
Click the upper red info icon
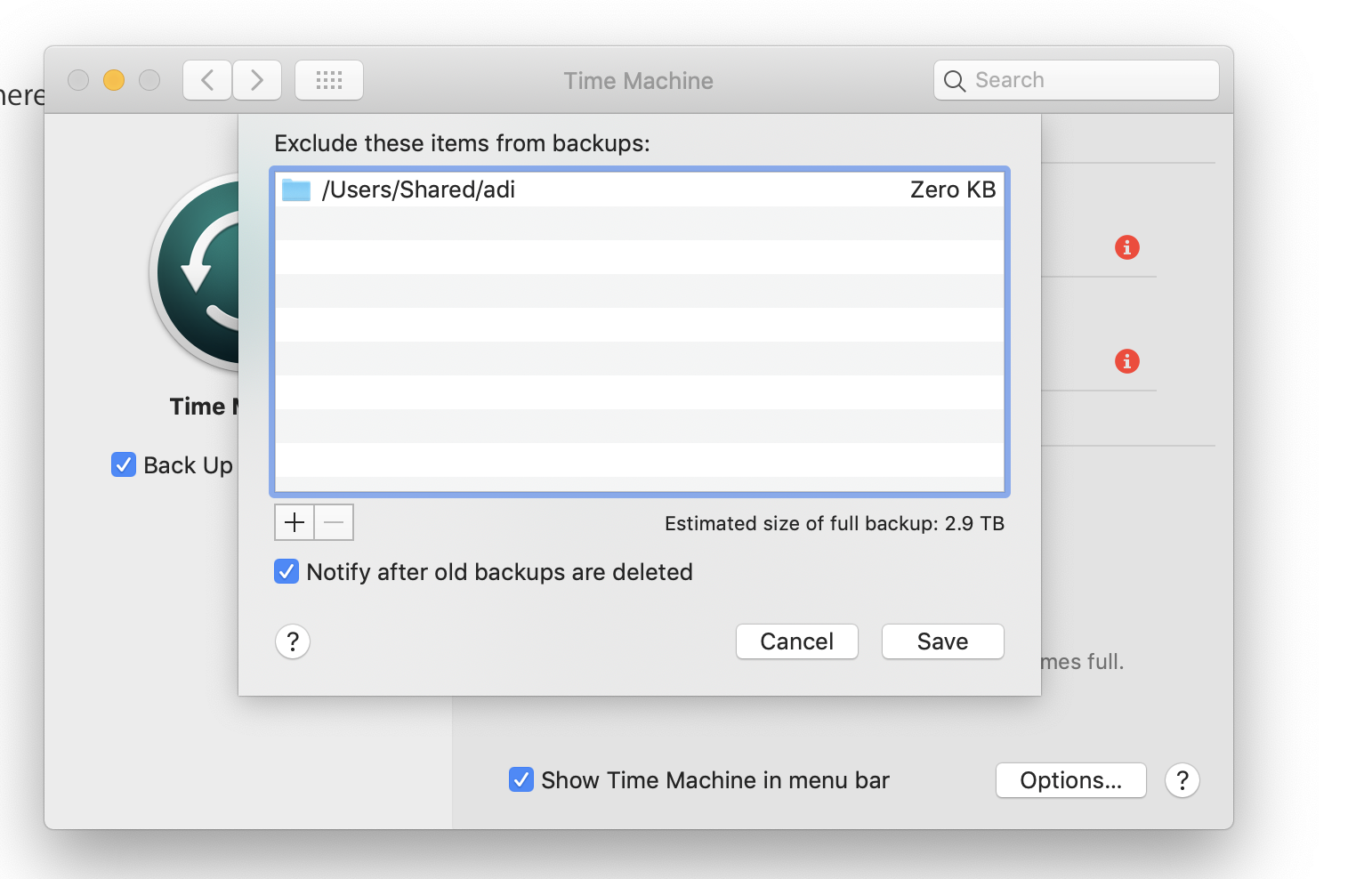pyautogui.click(x=1127, y=247)
